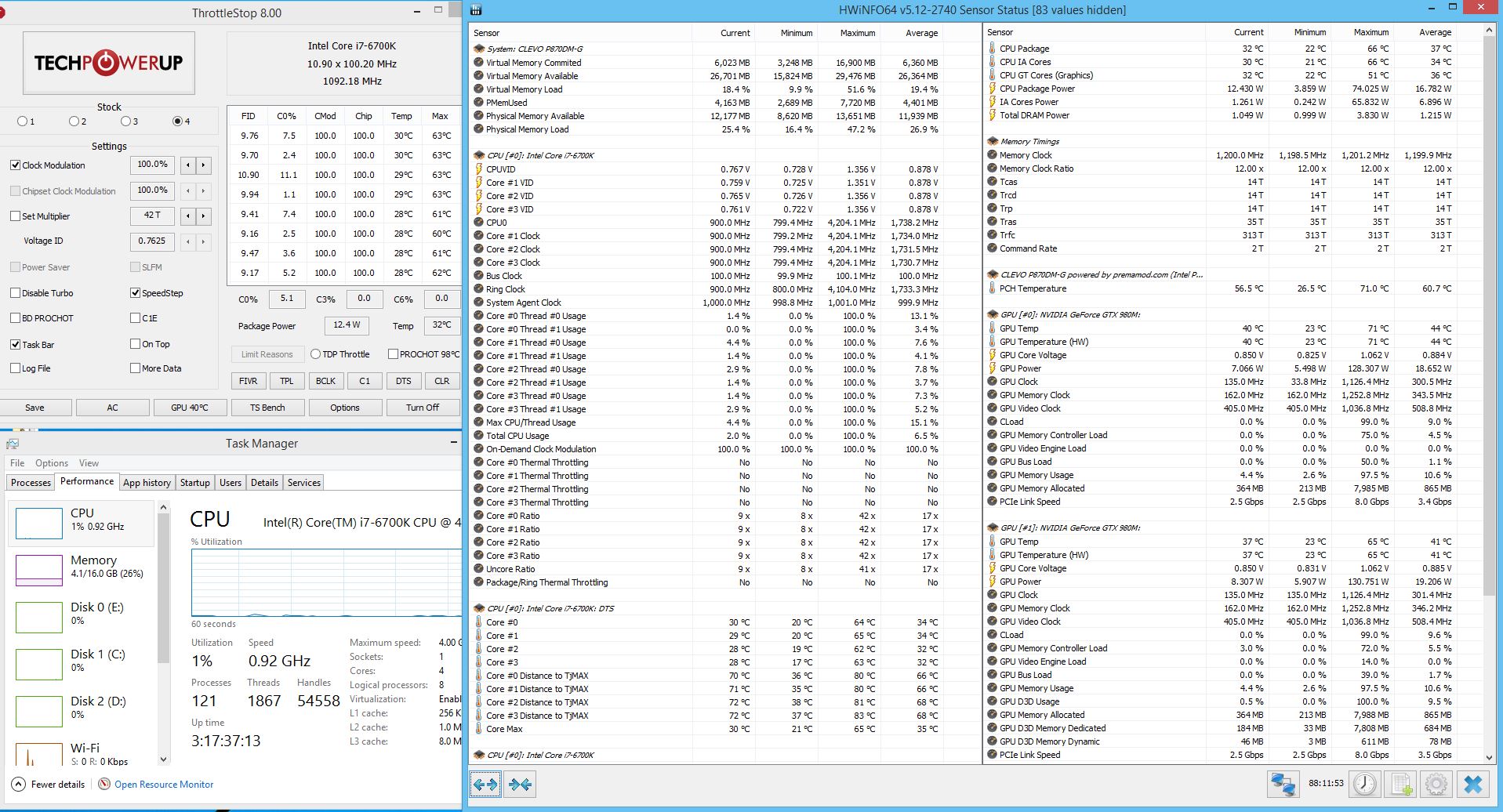Open HWiNFO sensor settings gear icon
The image size is (1503, 812).
[x=1436, y=784]
